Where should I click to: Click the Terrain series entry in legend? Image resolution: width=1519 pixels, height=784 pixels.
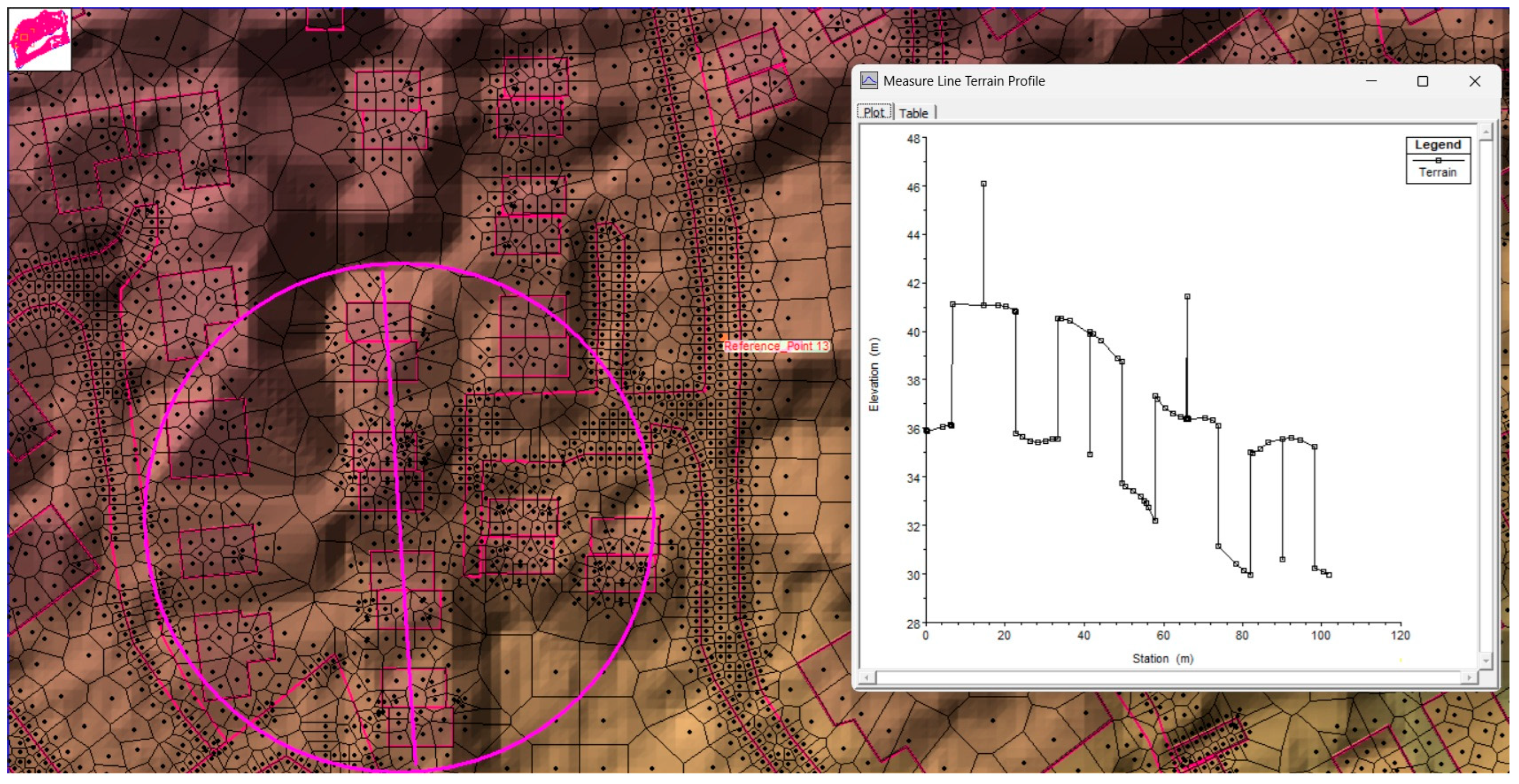(1438, 172)
